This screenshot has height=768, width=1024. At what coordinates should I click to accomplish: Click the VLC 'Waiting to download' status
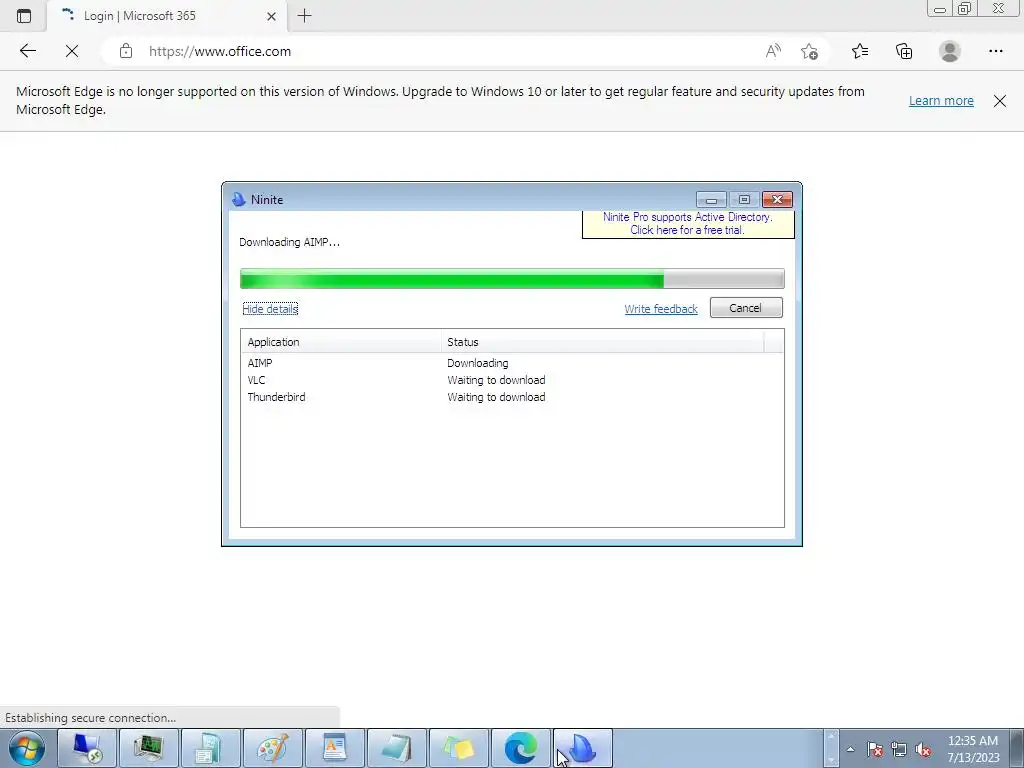[496, 380]
